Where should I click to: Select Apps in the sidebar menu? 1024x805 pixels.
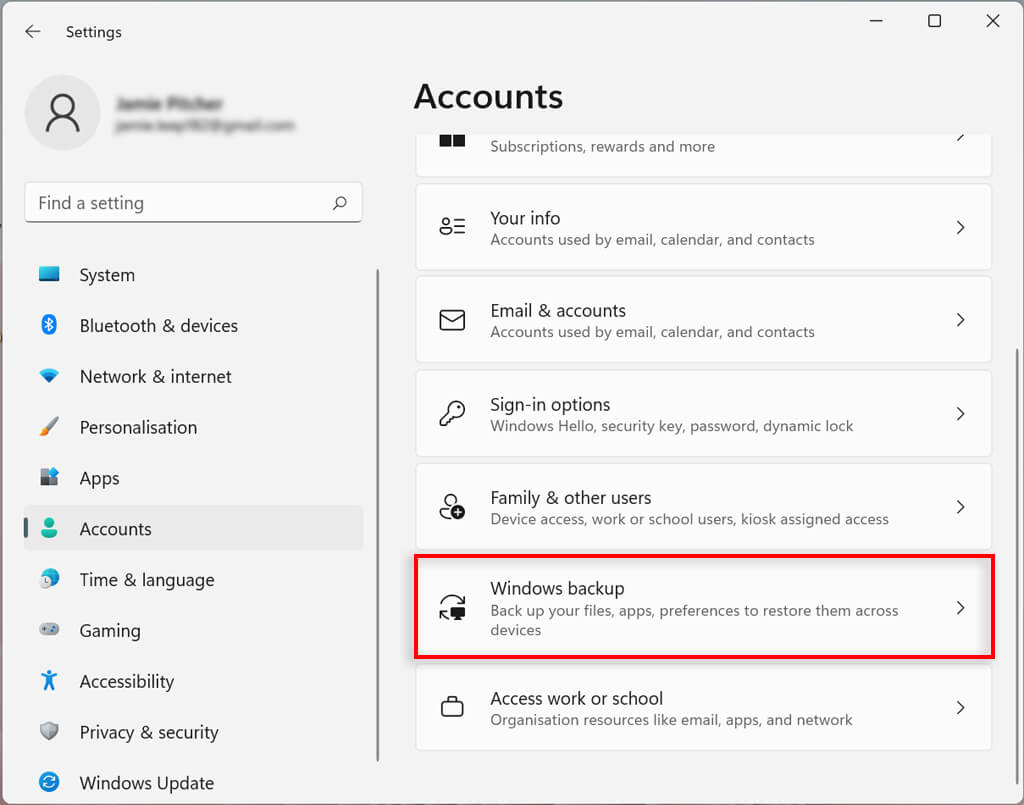[100, 478]
